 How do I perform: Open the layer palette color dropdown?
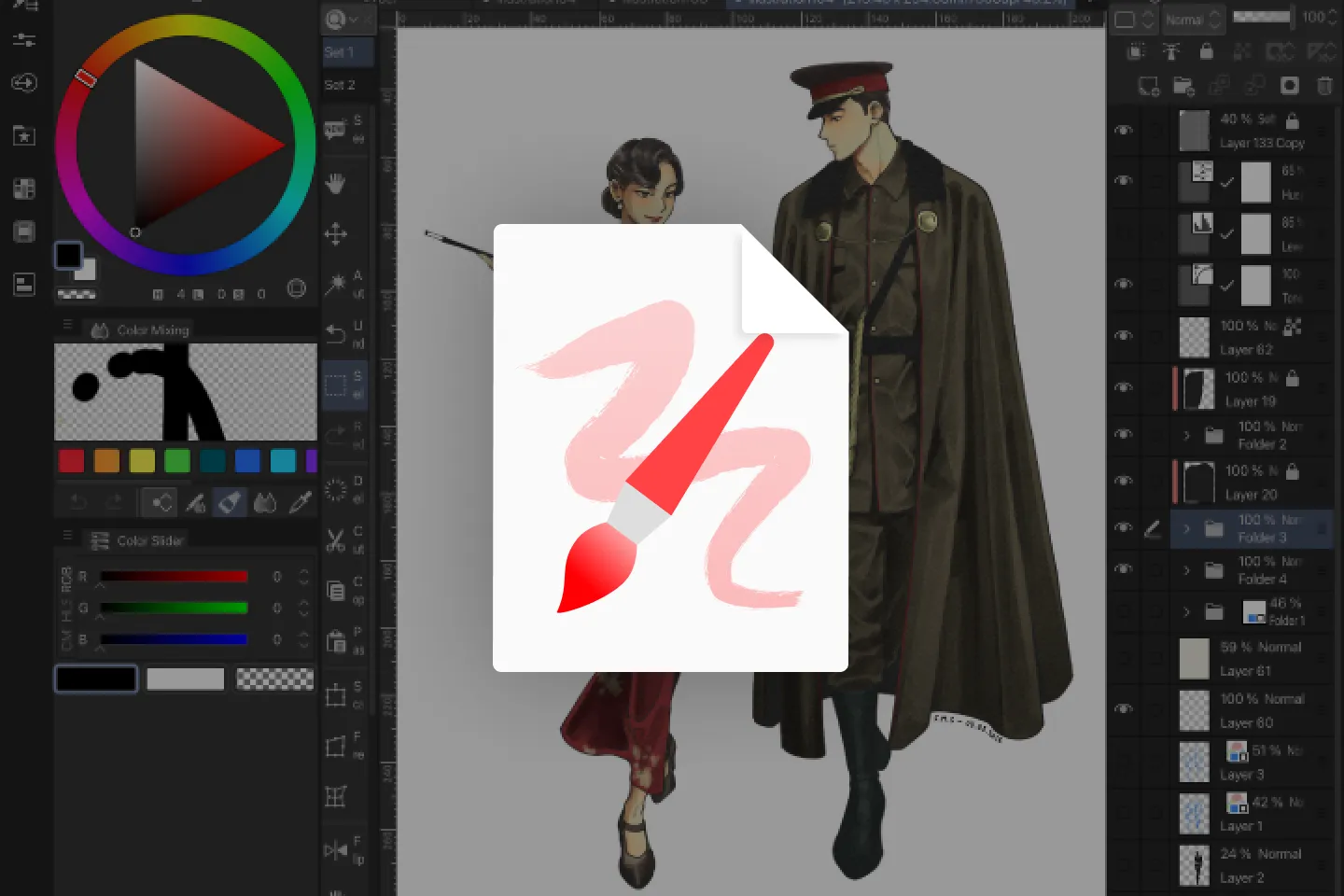[x=1135, y=19]
